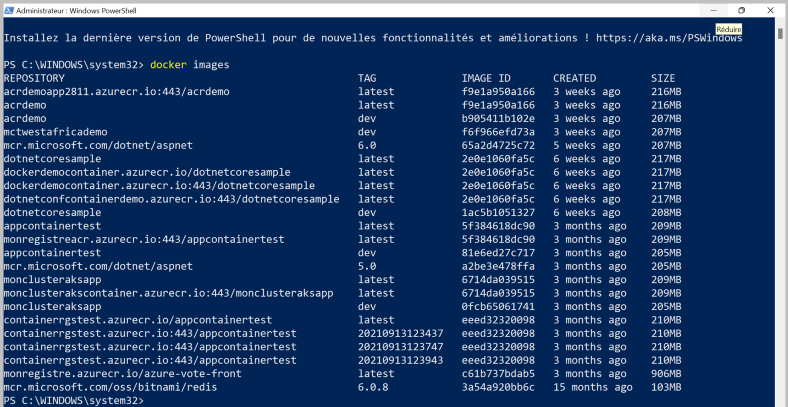Click the SIZE column header
The width and height of the screenshot is (788, 407).
(x=662, y=78)
